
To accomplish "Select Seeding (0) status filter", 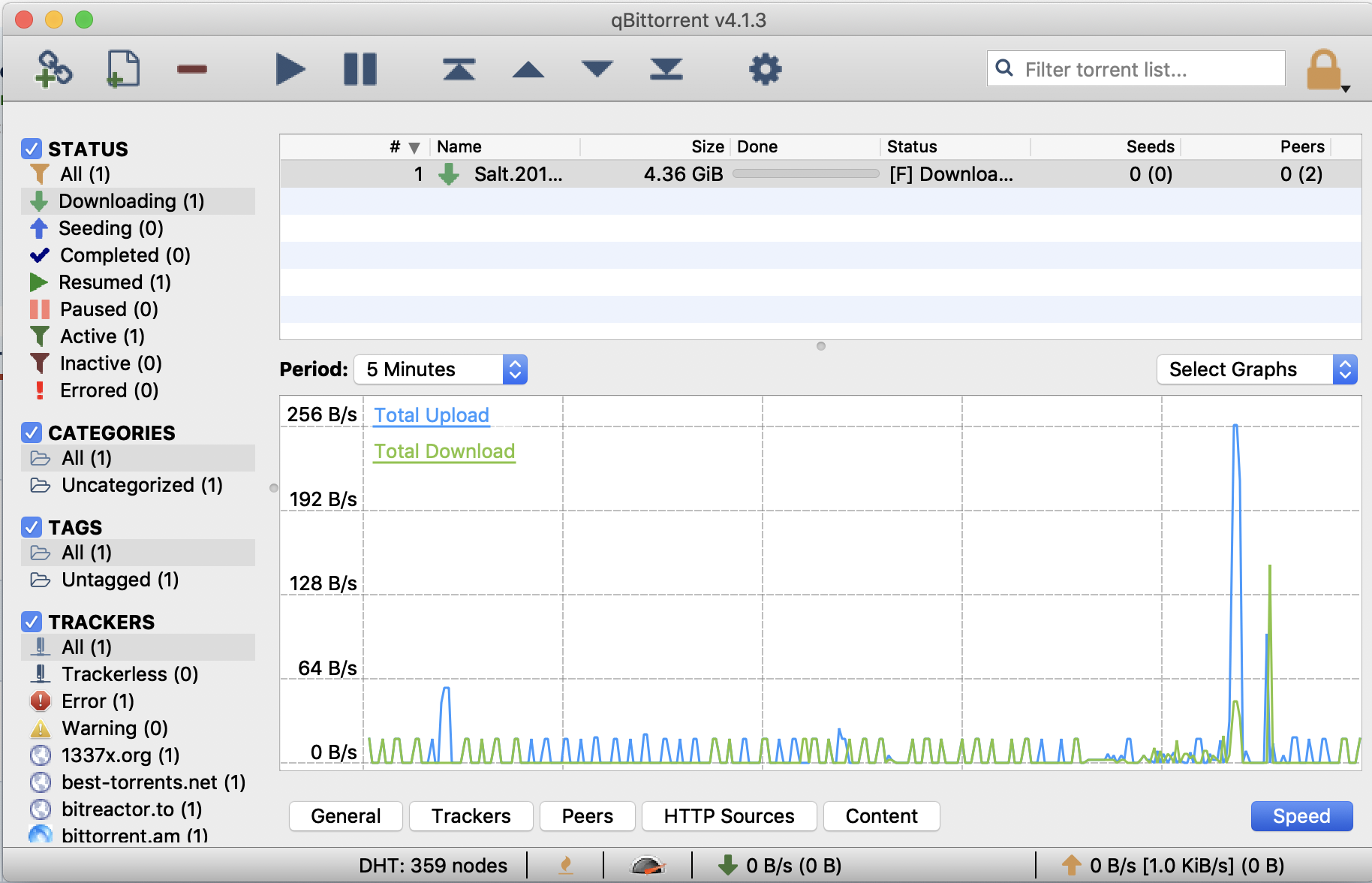I will pos(138,228).
